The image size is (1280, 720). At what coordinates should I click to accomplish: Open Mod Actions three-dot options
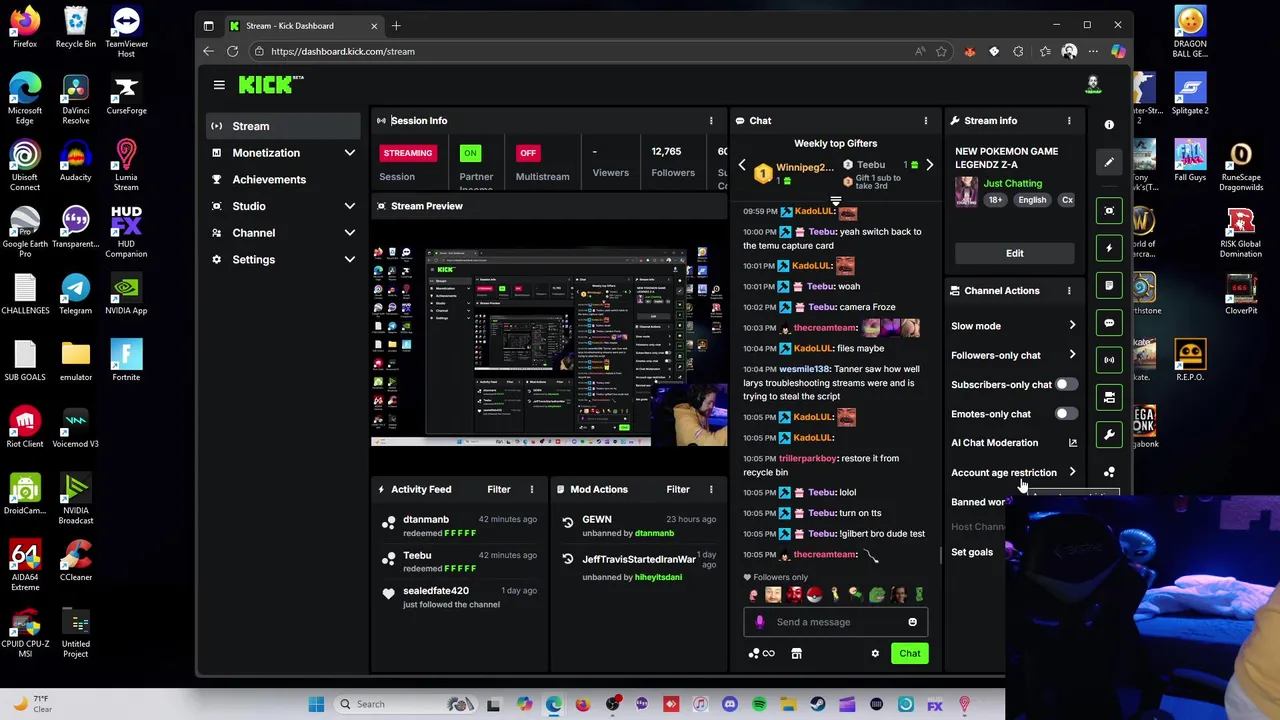711,490
